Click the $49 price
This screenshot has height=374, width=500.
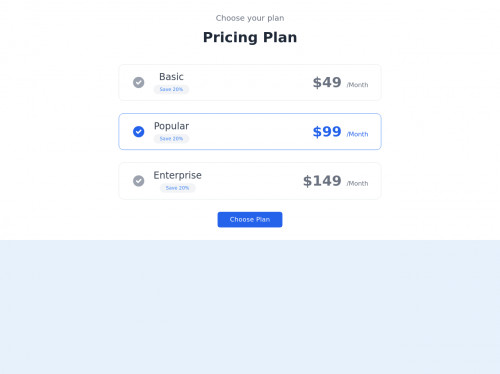(327, 82)
